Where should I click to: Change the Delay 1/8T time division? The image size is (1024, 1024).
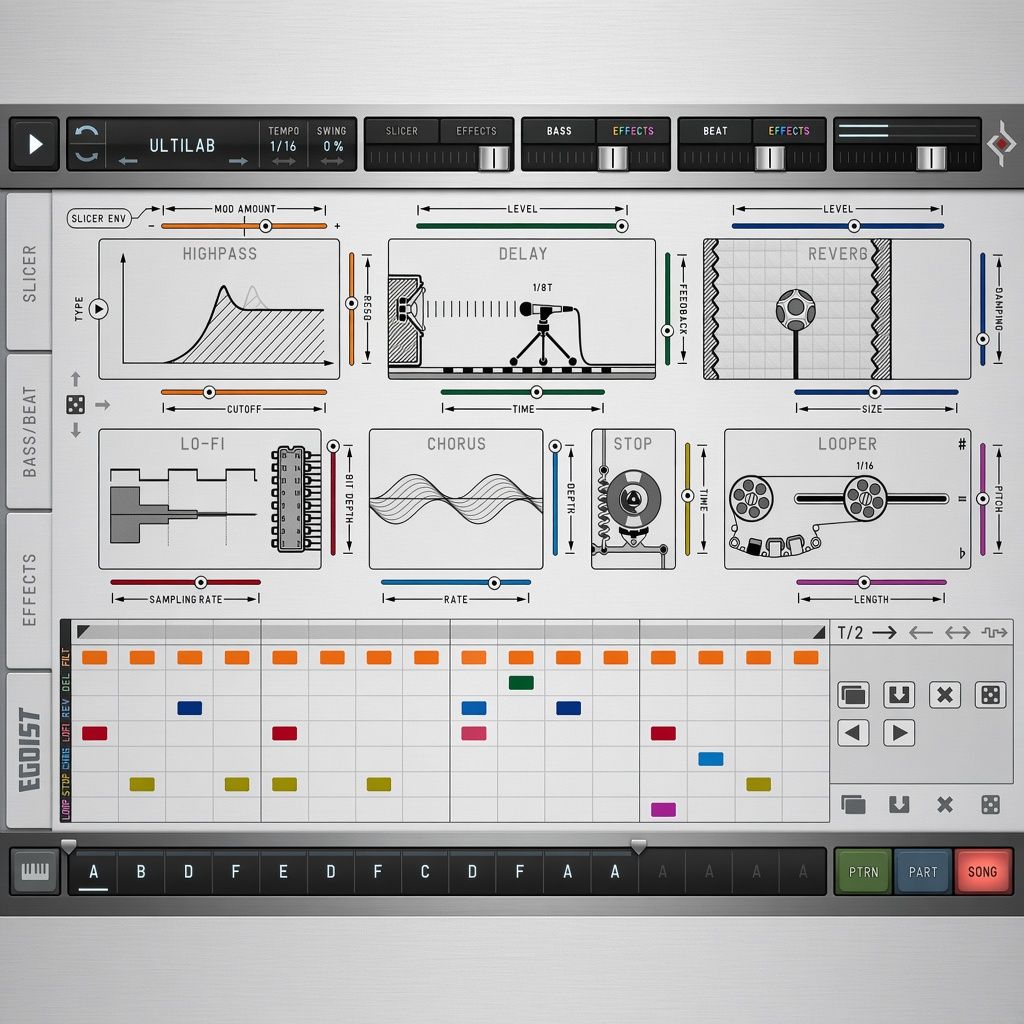tap(543, 287)
